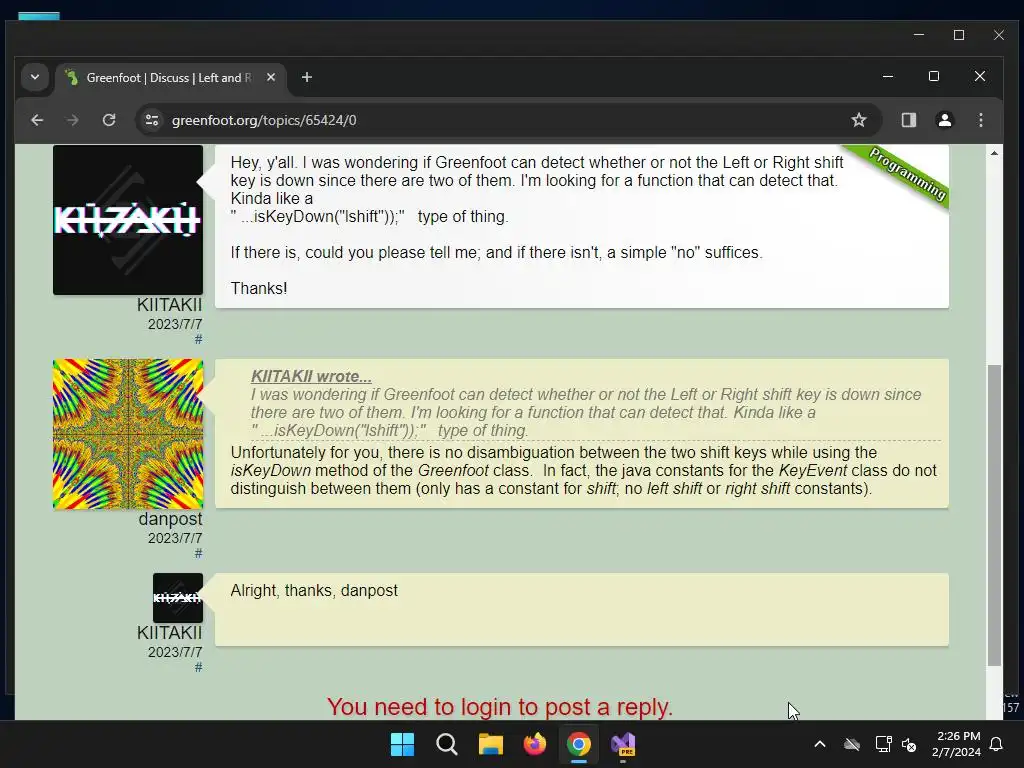This screenshot has width=1024, height=768.
Task: Maximize the Chrome window
Action: click(934, 76)
